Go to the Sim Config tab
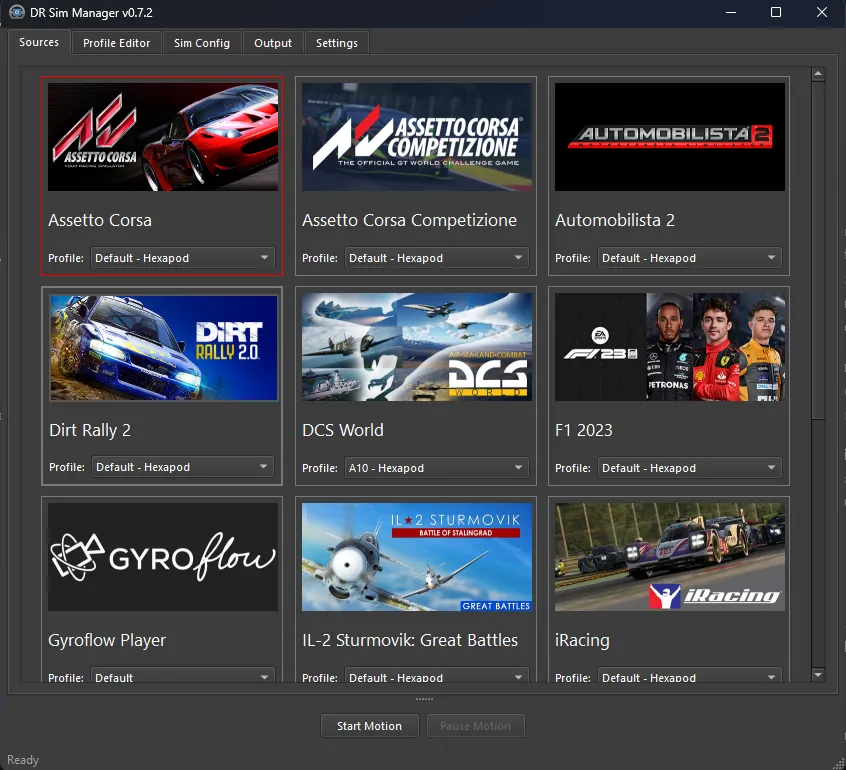Screen dimensions: 846x770 pyautogui.click(x=202, y=43)
